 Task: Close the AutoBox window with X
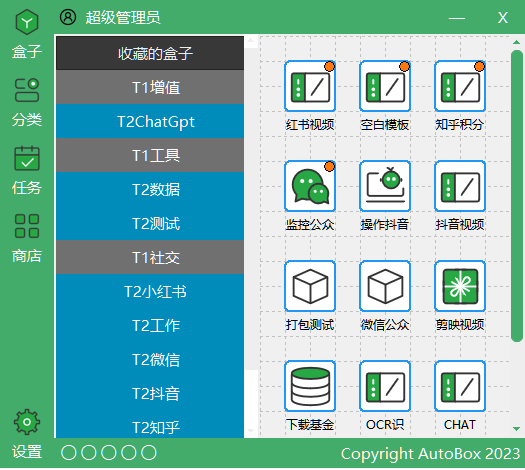503,18
